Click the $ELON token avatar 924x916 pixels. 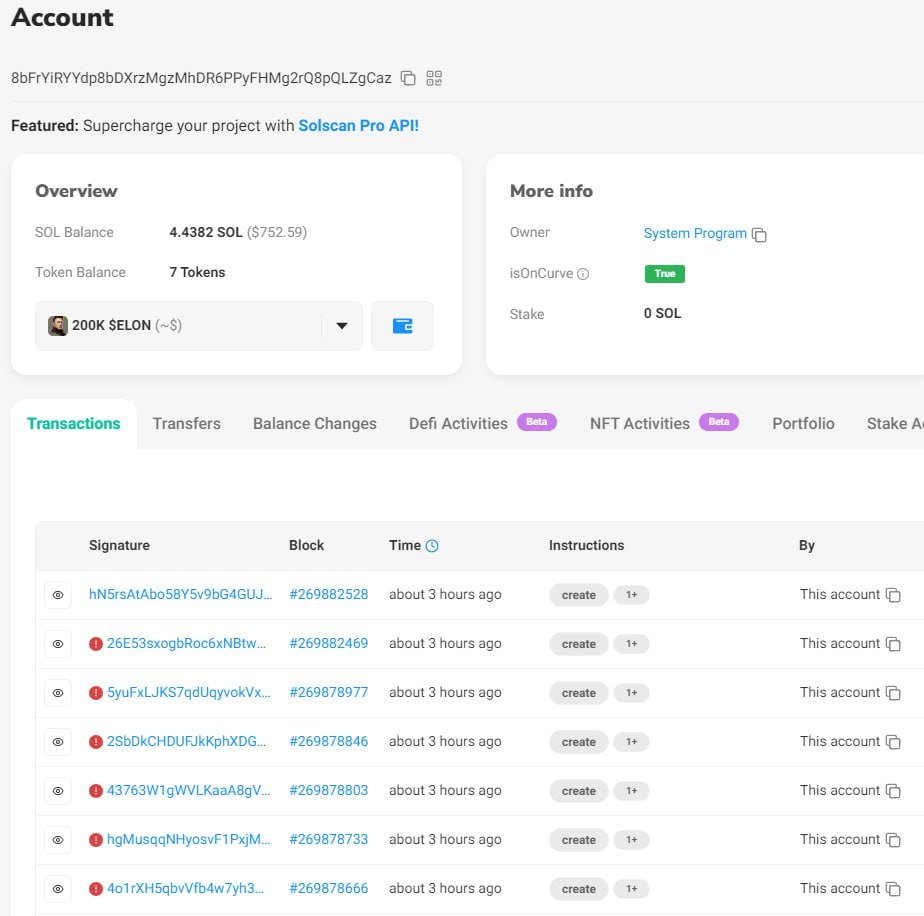tap(58, 325)
